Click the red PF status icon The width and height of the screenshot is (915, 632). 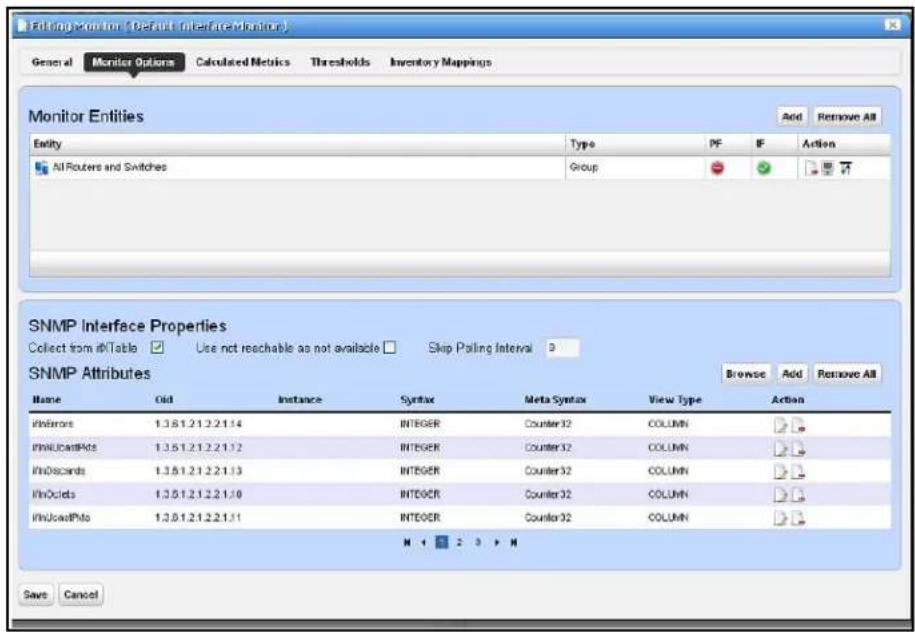(x=718, y=167)
